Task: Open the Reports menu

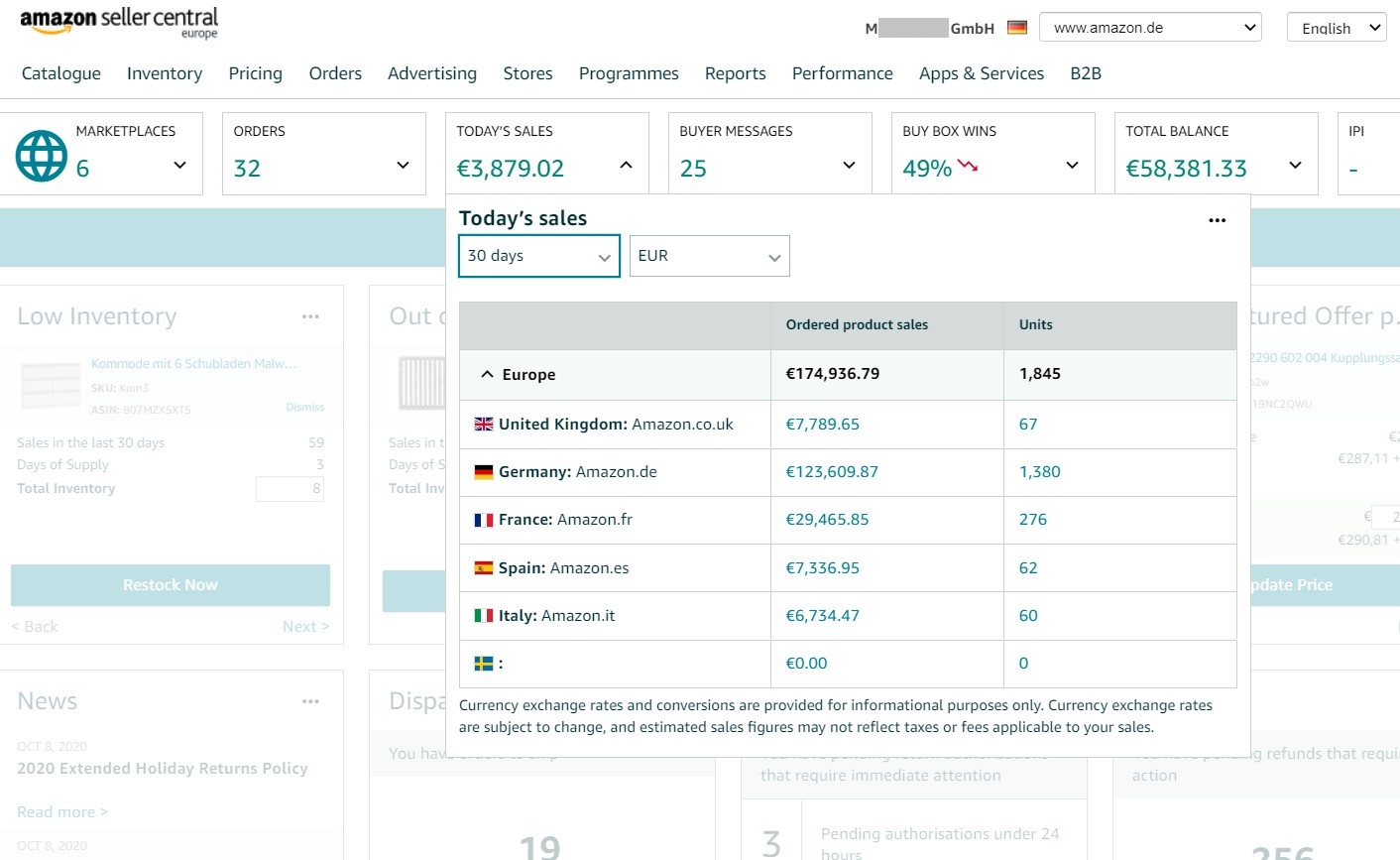Action: 735,73
